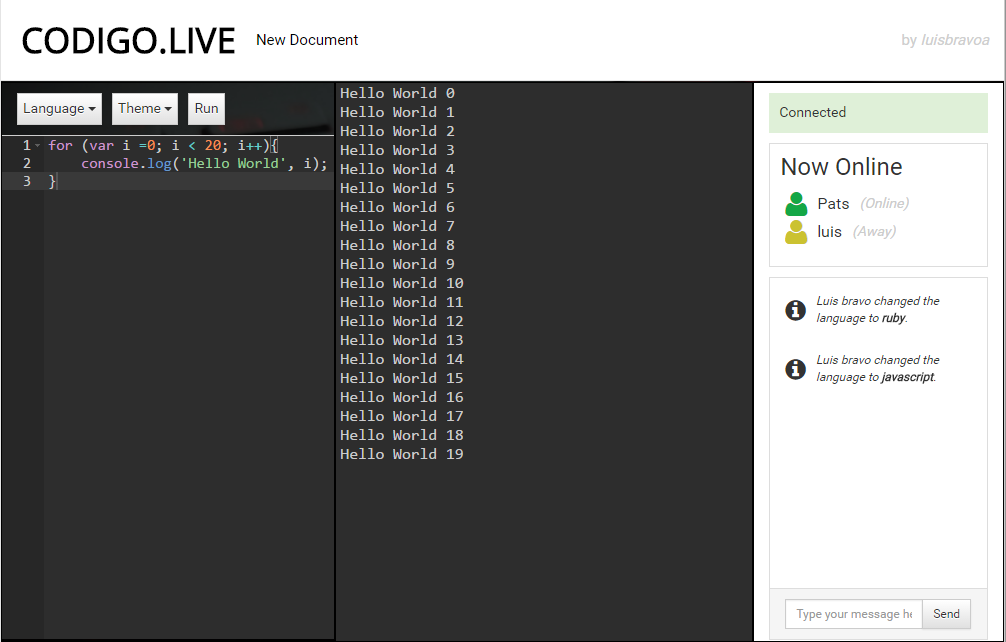Click the Now Online heading
The width and height of the screenshot is (1006, 642).
pyautogui.click(x=841, y=167)
